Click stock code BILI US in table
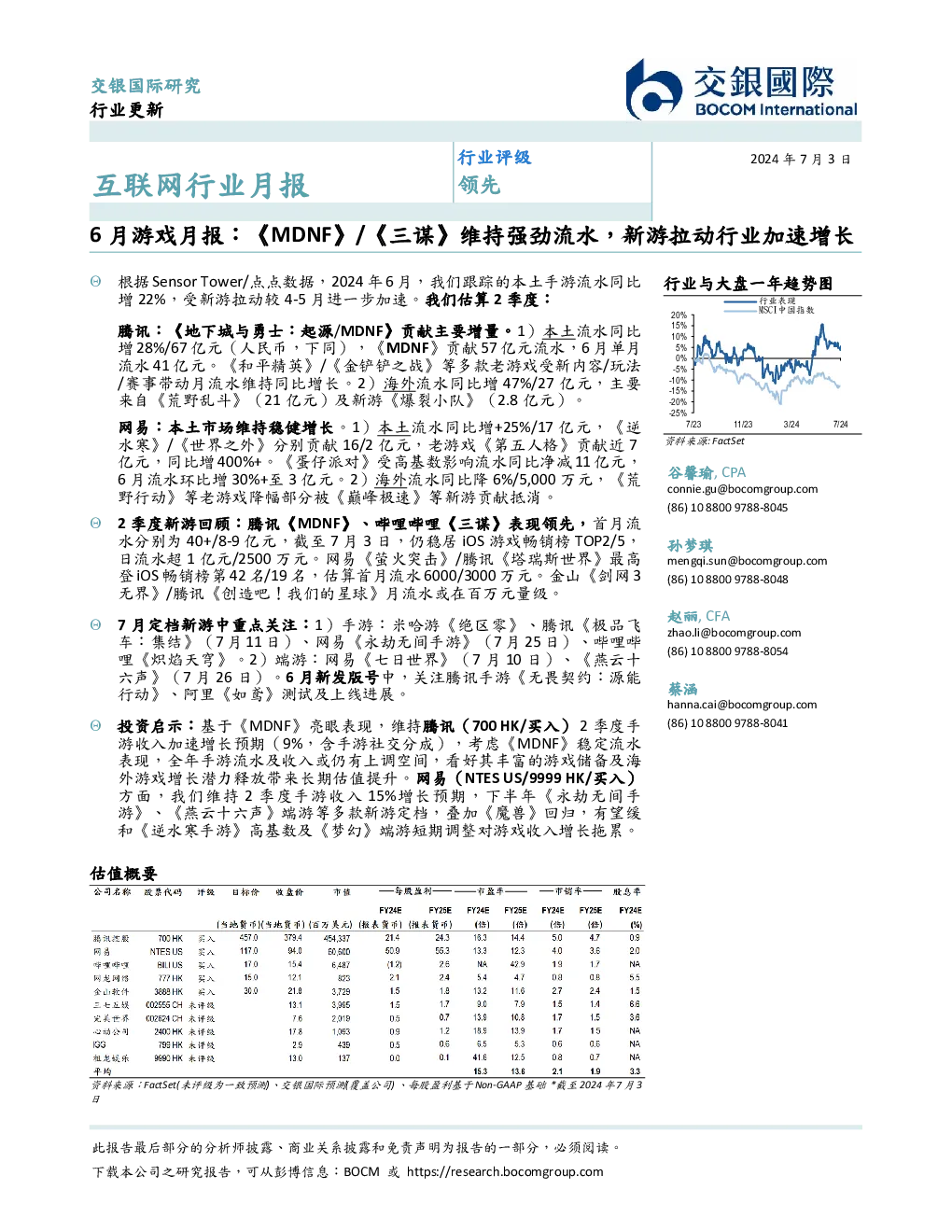 click(x=170, y=965)
